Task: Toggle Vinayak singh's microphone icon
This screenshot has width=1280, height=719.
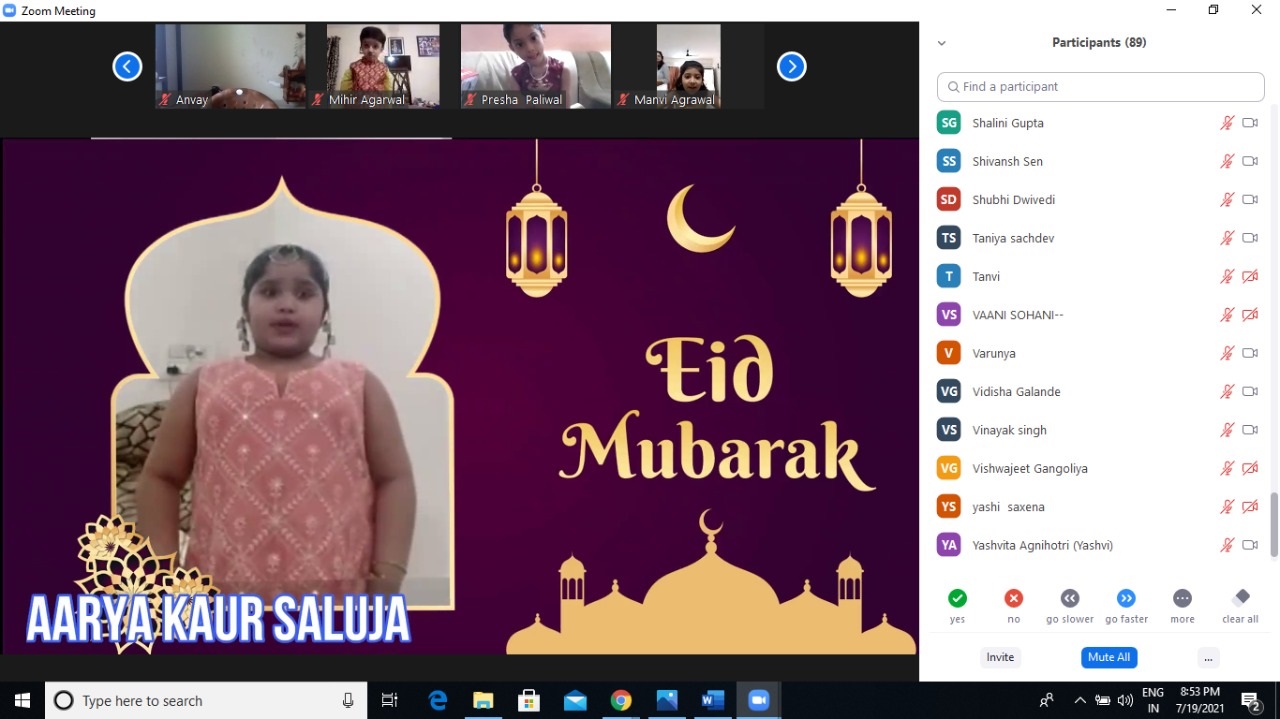Action: 1227,430
